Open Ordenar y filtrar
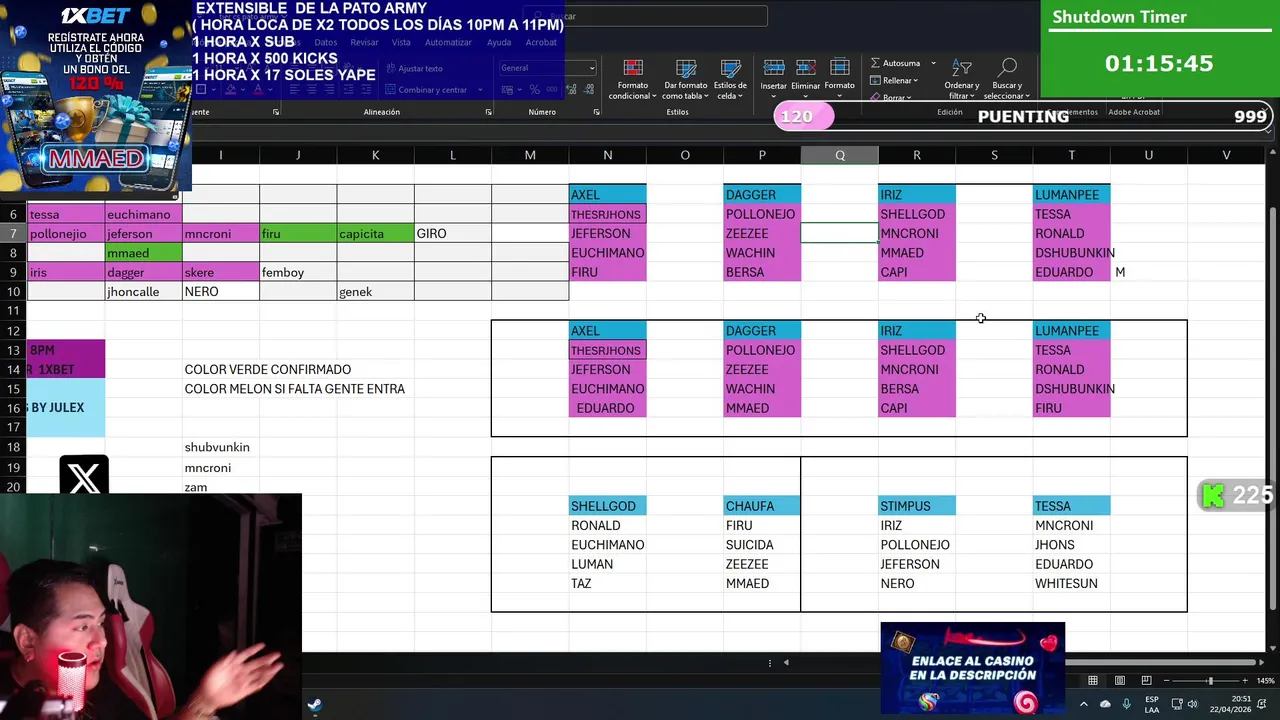The width and height of the screenshot is (1280, 720). click(962, 78)
